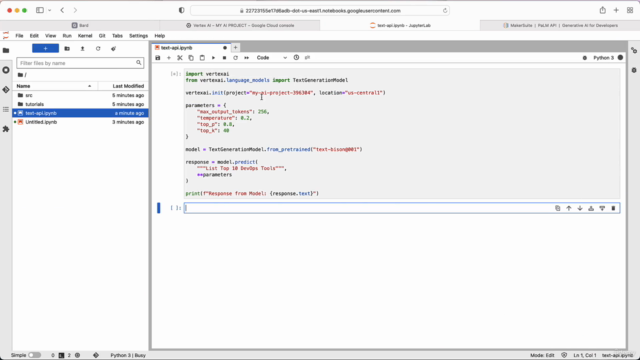This screenshot has height=360, width=640.
Task: Click the debugger bug icon
Action: [x=584, y=58]
